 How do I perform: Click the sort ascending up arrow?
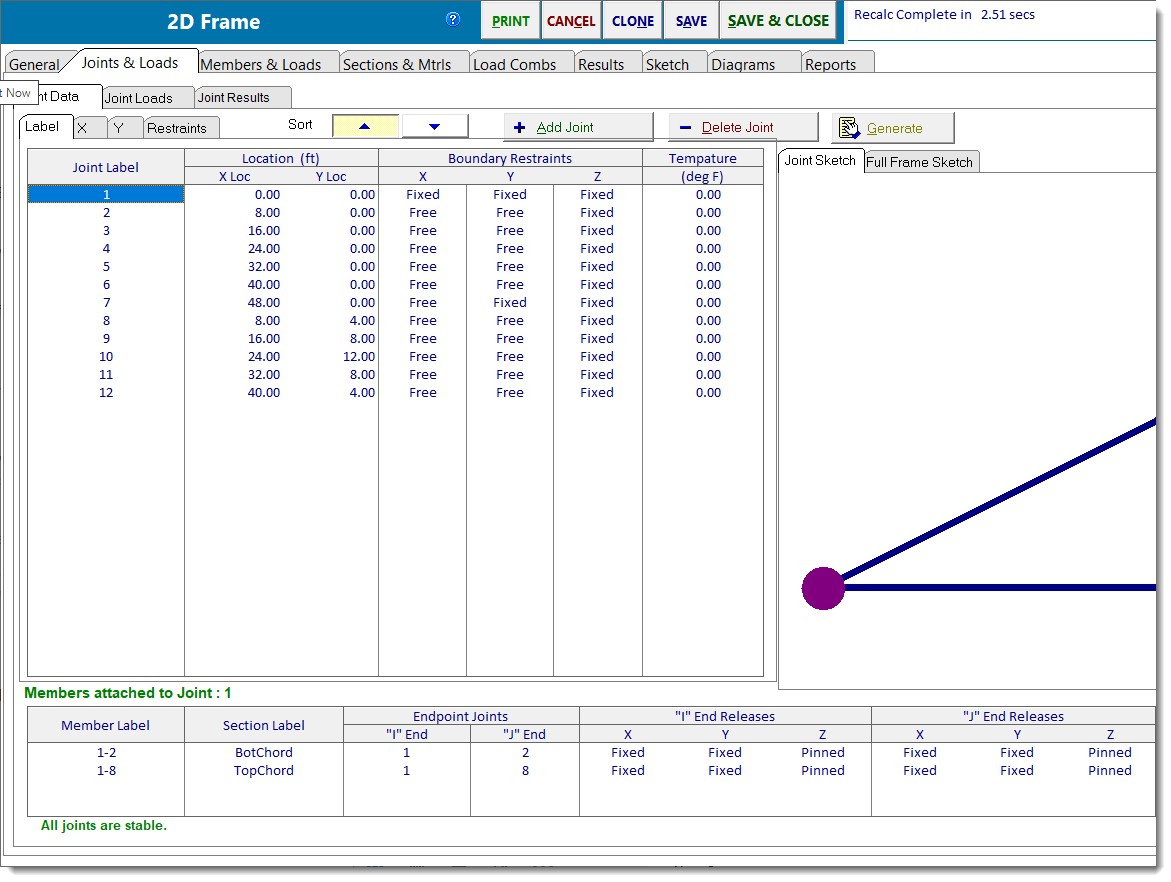click(364, 126)
